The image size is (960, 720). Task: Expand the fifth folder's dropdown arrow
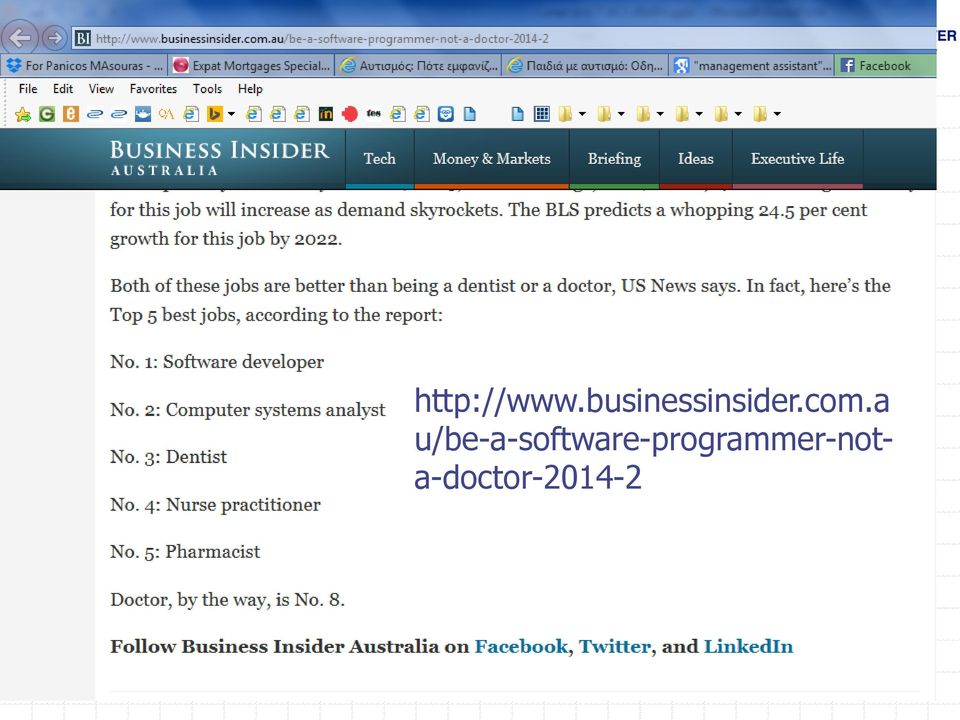pyautogui.click(x=738, y=114)
